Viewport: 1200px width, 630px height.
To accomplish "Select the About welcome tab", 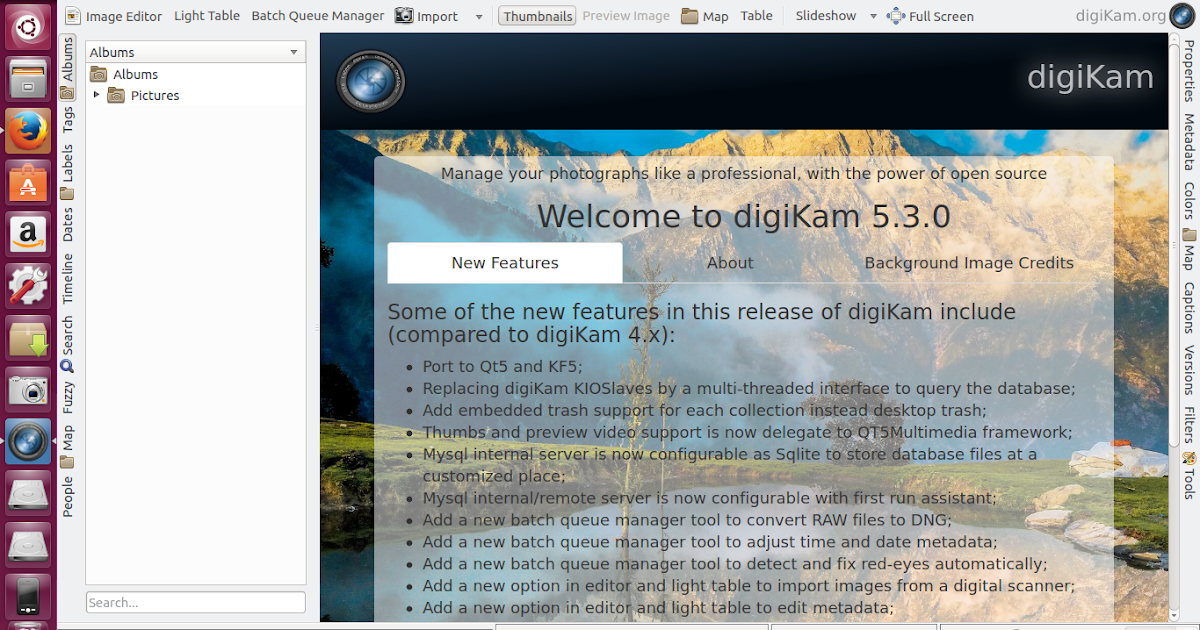I will (x=730, y=263).
